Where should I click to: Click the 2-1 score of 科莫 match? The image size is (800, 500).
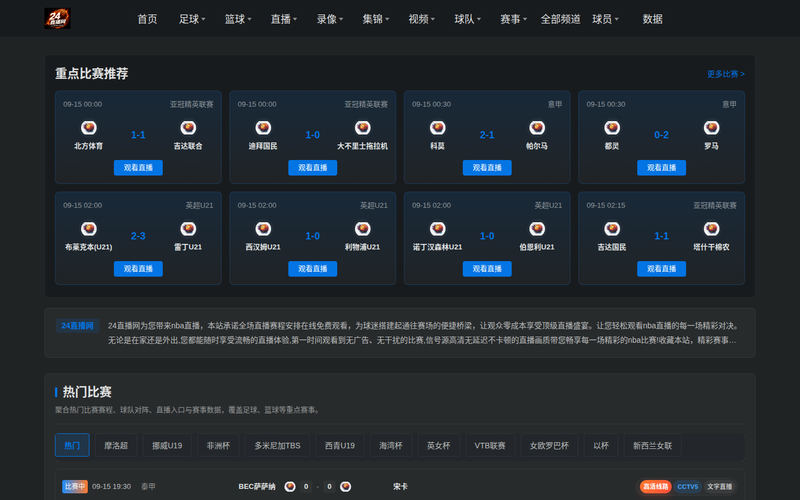(x=487, y=135)
